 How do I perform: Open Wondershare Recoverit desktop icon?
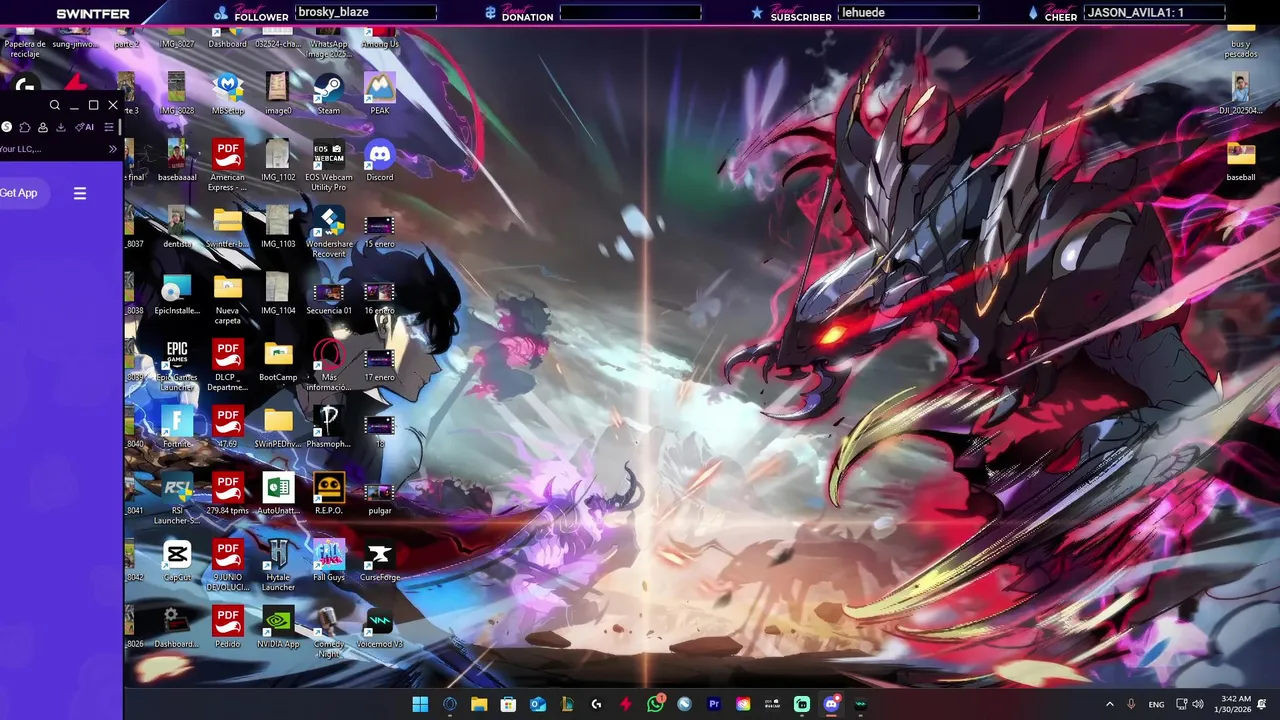pos(328,232)
